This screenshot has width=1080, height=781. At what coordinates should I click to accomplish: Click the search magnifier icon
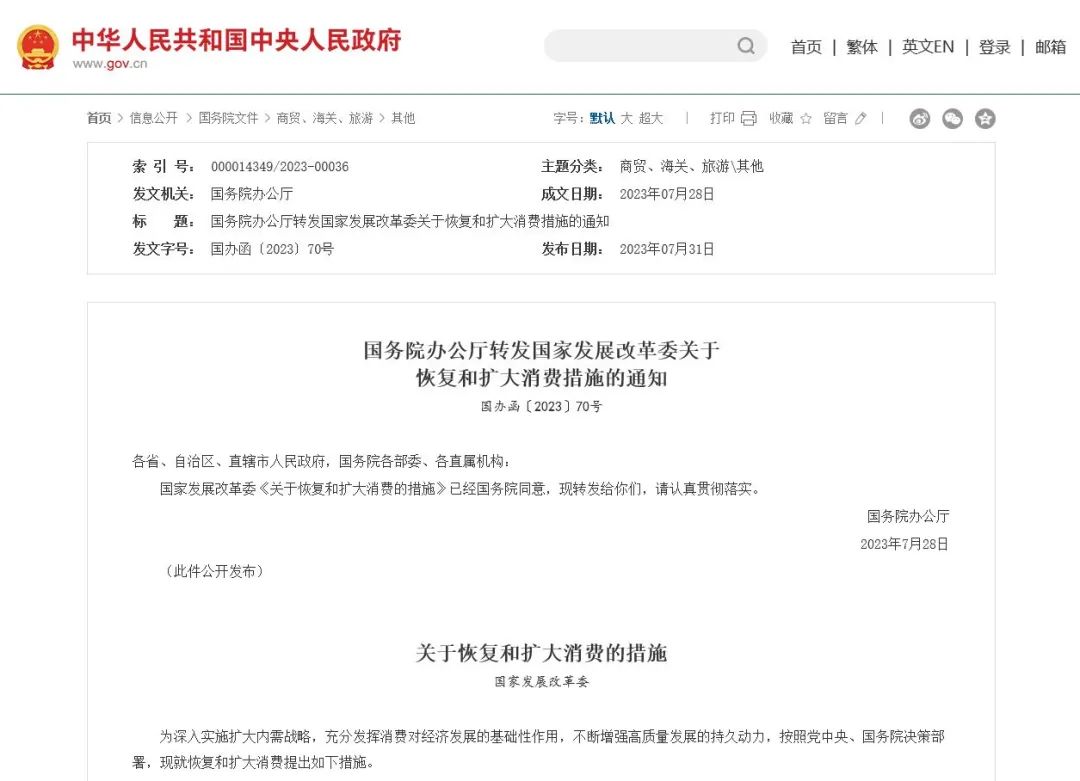pyautogui.click(x=746, y=46)
